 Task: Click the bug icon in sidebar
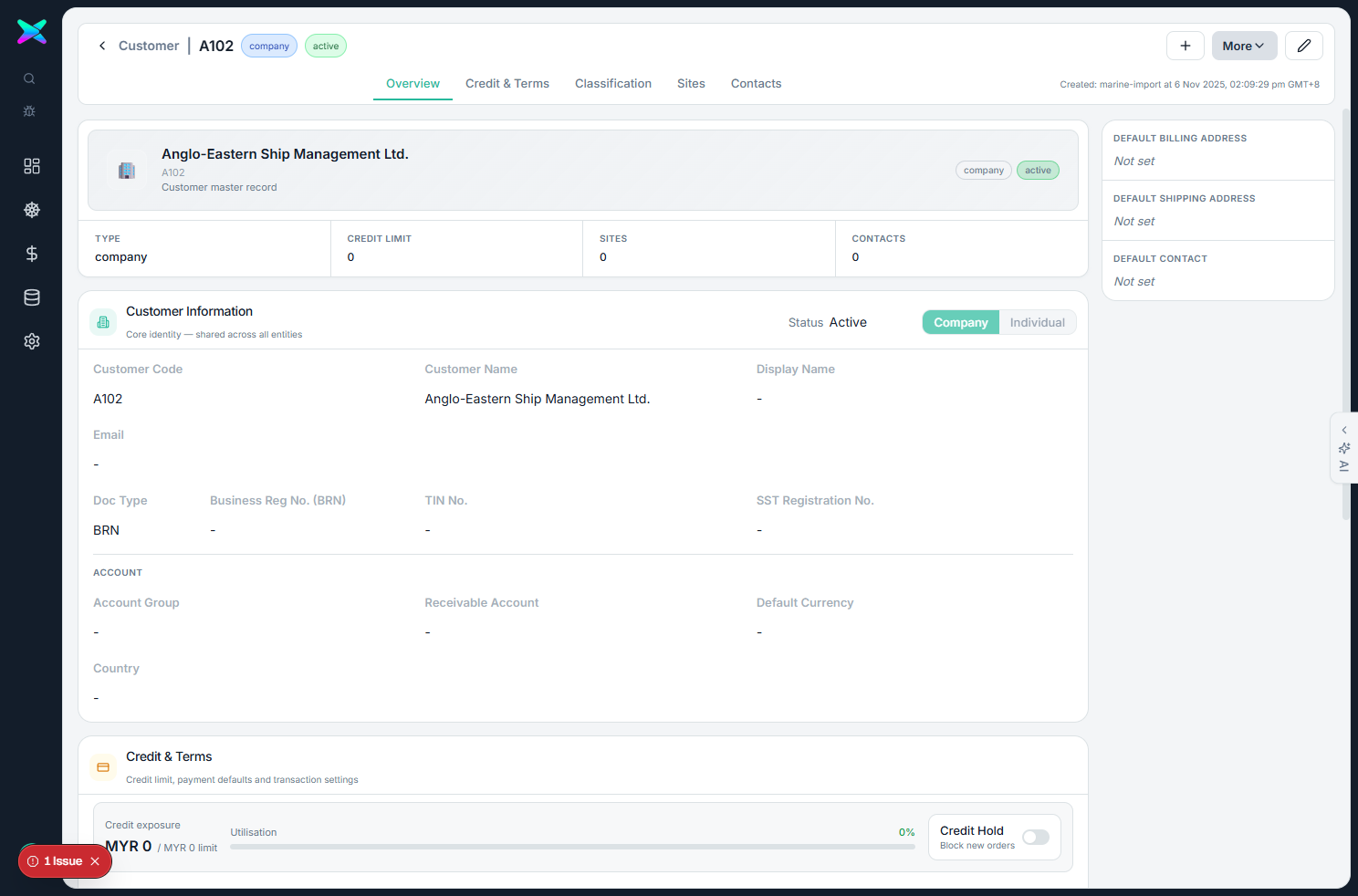point(29,111)
